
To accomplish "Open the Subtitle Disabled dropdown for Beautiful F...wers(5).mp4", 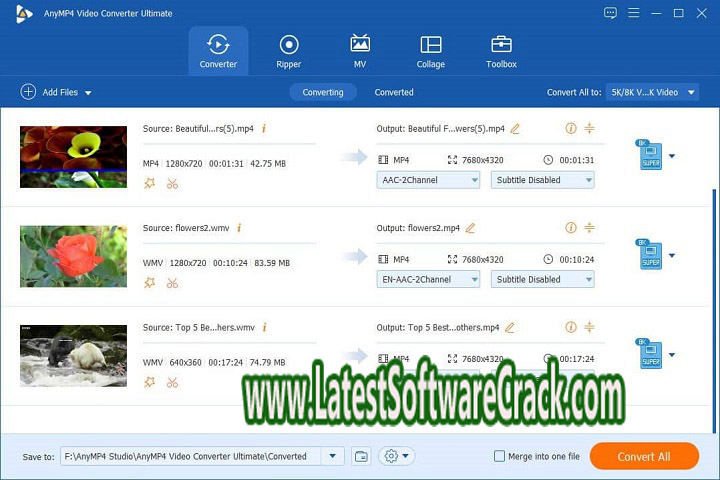I will tap(543, 180).
